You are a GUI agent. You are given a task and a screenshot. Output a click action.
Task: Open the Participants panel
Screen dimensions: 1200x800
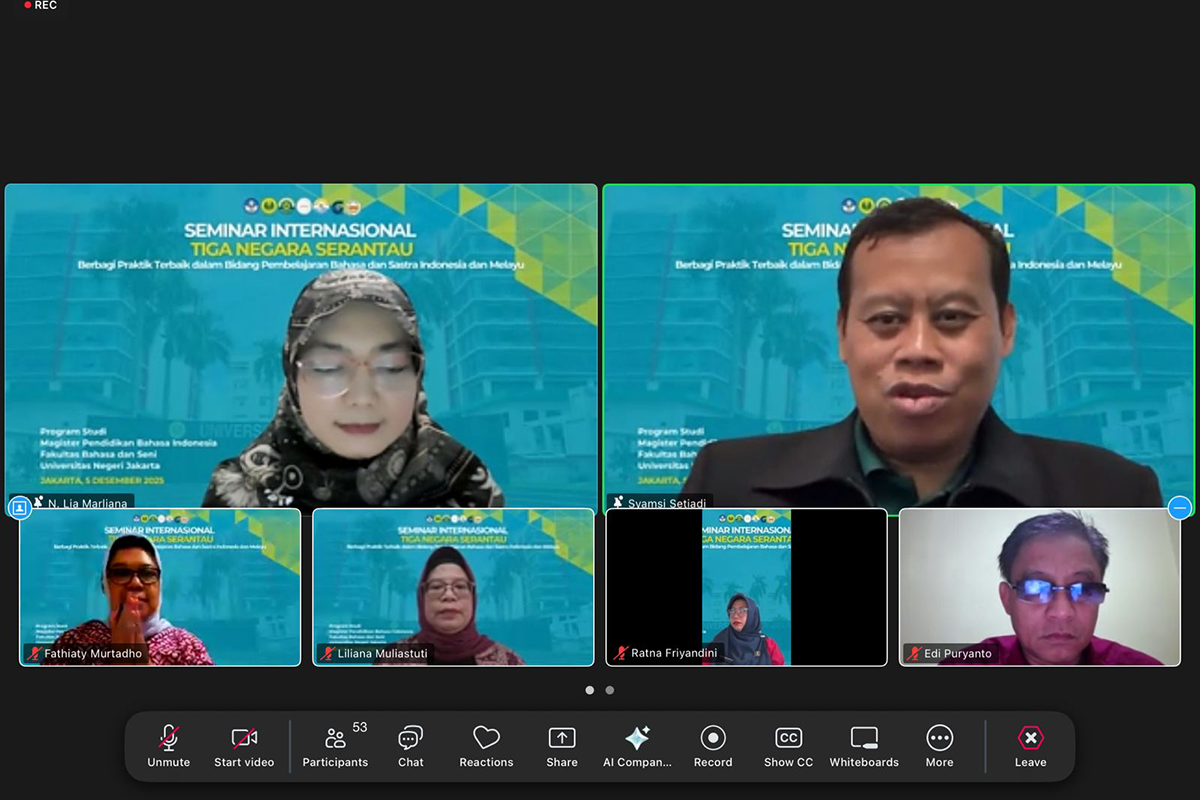tap(335, 746)
